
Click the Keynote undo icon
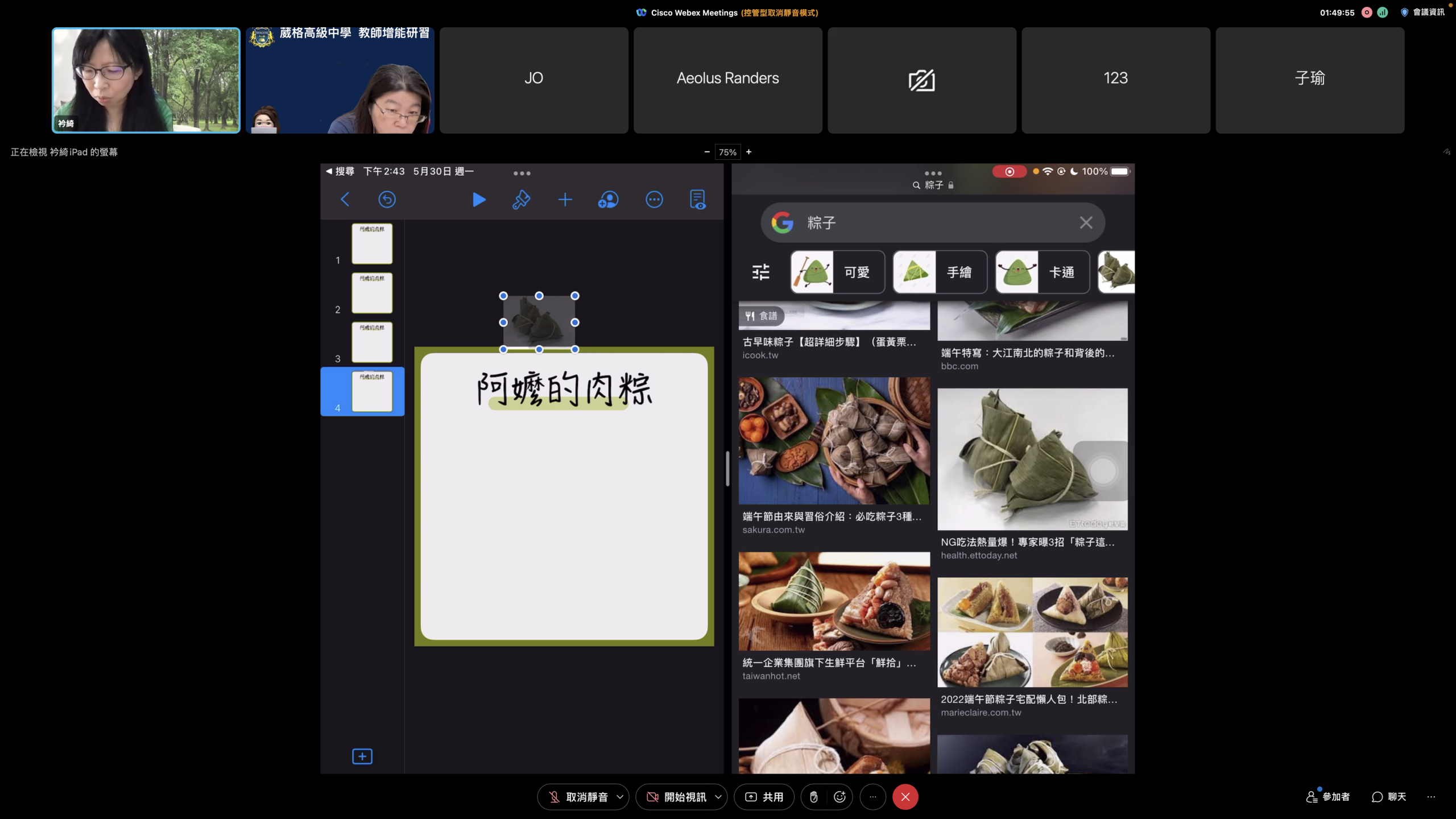coord(387,200)
